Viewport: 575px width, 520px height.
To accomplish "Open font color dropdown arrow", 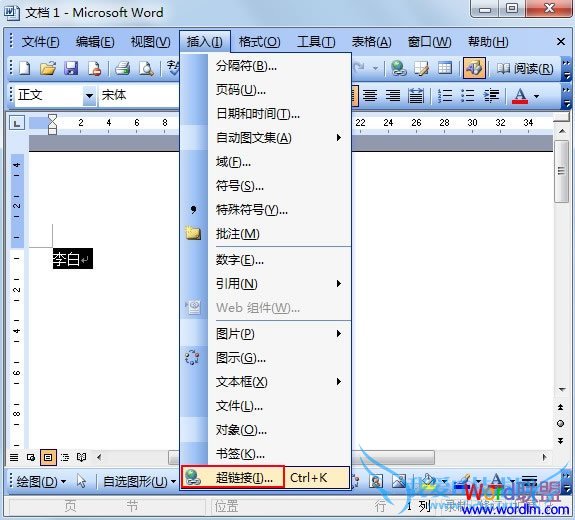I will click(x=536, y=96).
